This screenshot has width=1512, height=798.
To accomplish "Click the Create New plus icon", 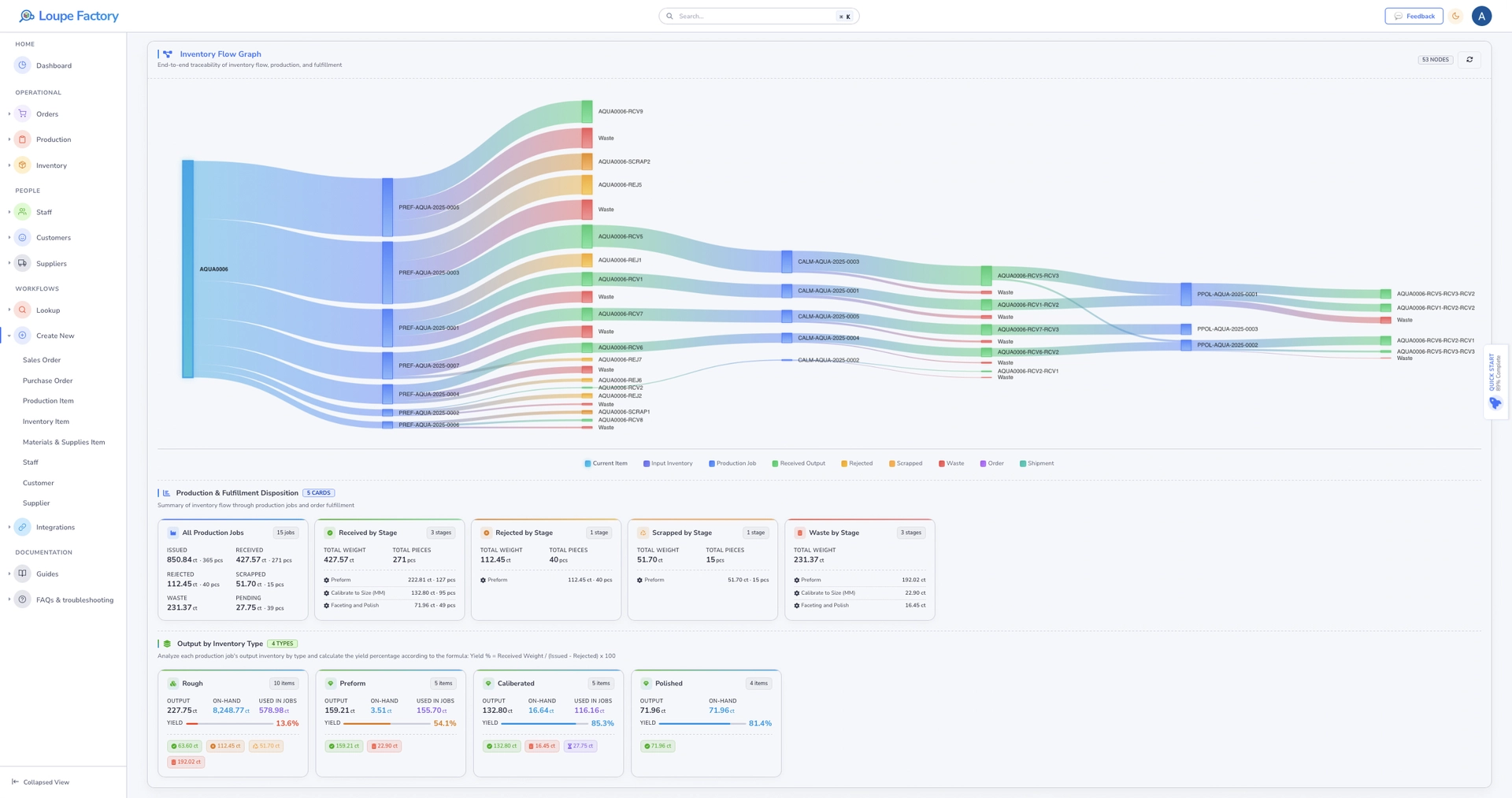I will (x=23, y=336).
